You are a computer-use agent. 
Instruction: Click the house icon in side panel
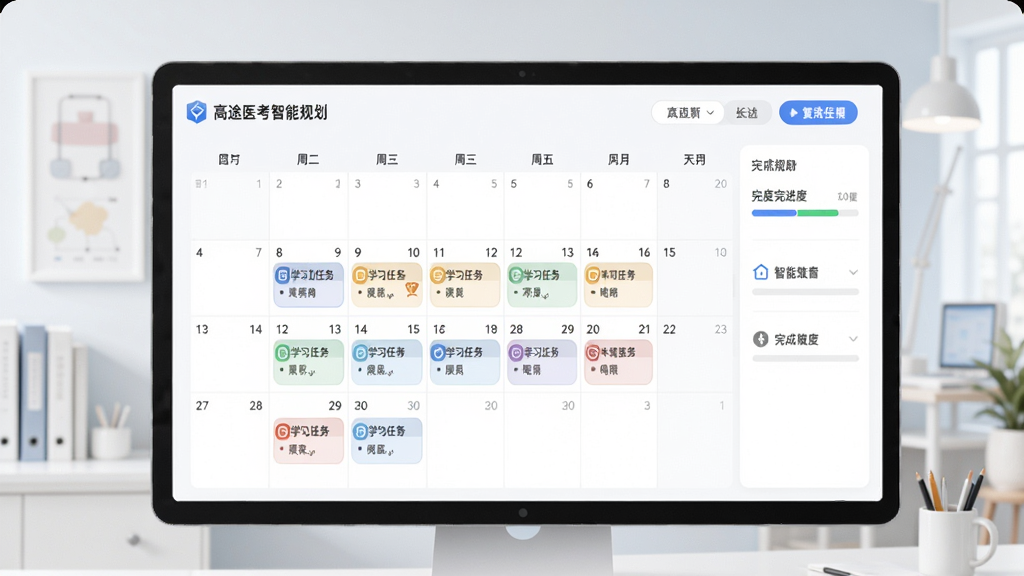tap(761, 272)
